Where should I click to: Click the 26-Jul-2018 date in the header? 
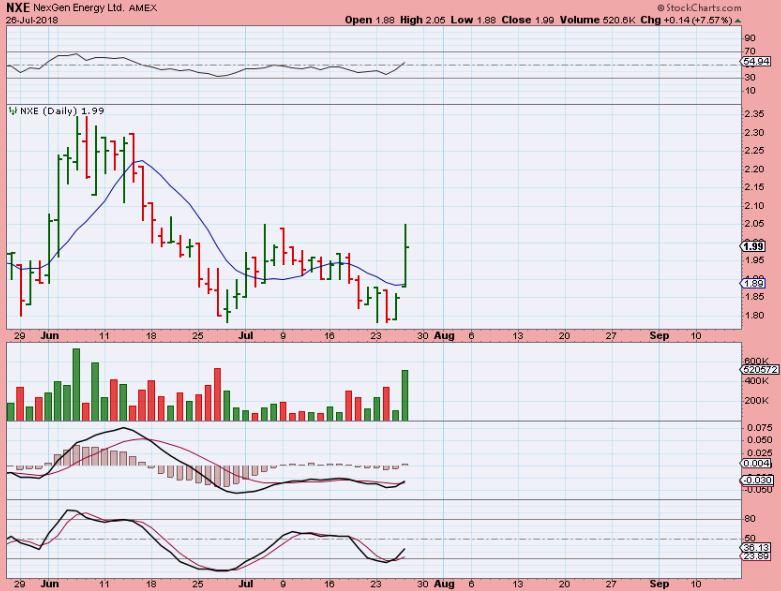click(x=32, y=20)
